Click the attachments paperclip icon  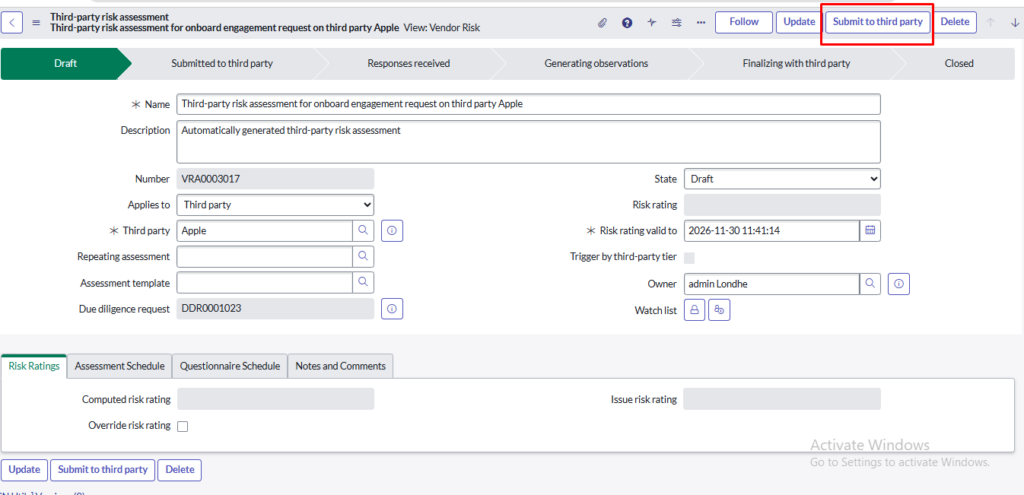[602, 22]
